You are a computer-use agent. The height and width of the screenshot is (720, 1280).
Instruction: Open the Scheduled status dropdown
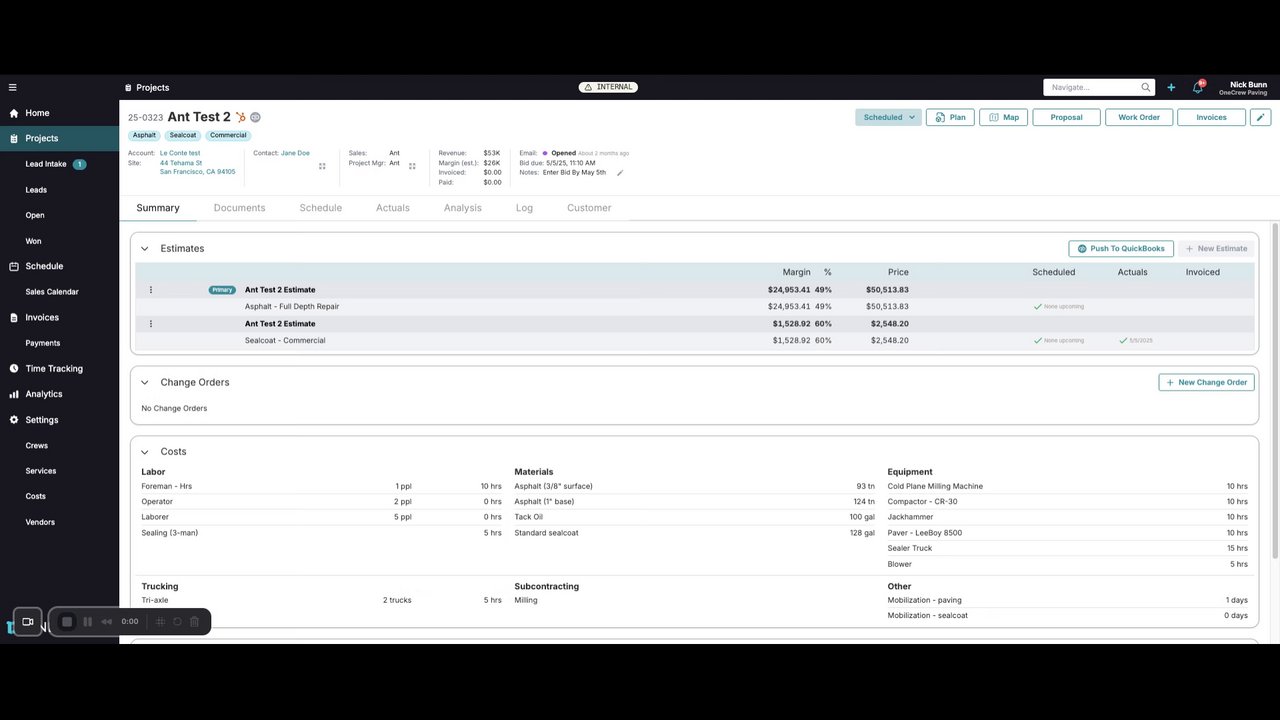(x=888, y=117)
